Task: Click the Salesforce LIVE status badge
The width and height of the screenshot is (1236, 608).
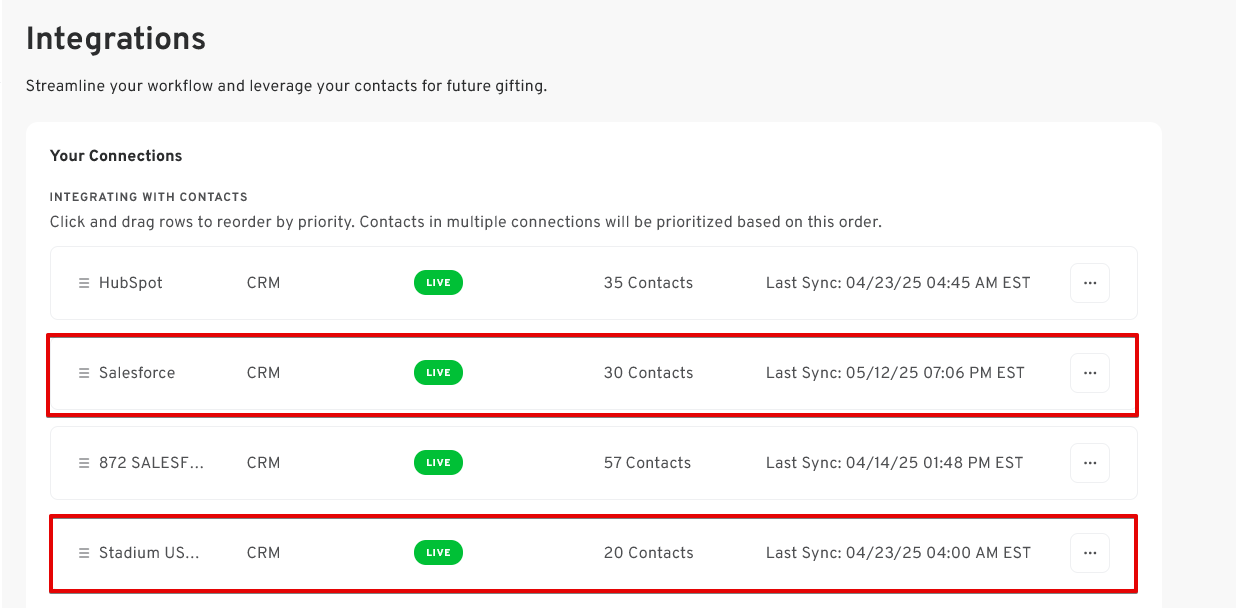Action: click(x=438, y=373)
